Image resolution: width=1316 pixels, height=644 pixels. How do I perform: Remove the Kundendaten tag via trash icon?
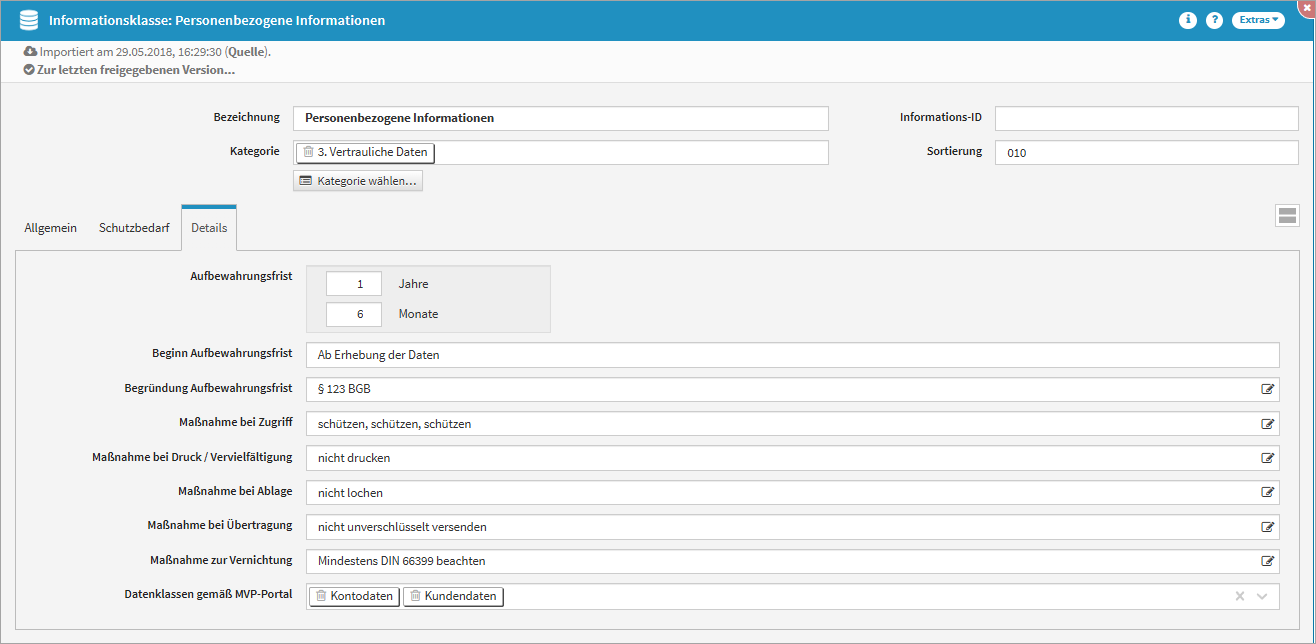pyautogui.click(x=415, y=596)
